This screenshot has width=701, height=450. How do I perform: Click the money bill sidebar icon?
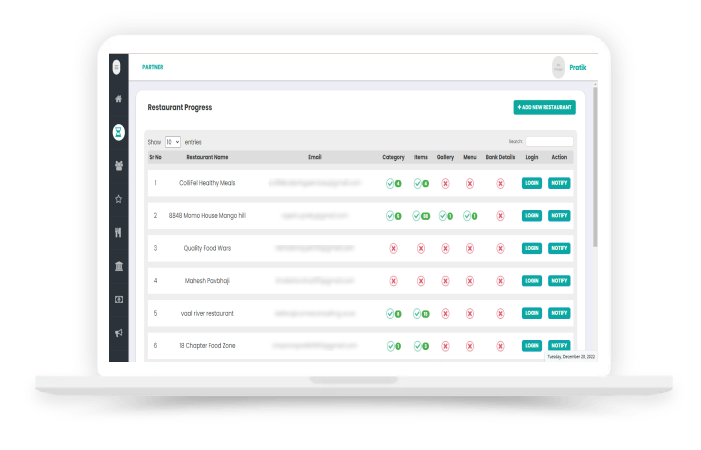point(118,299)
